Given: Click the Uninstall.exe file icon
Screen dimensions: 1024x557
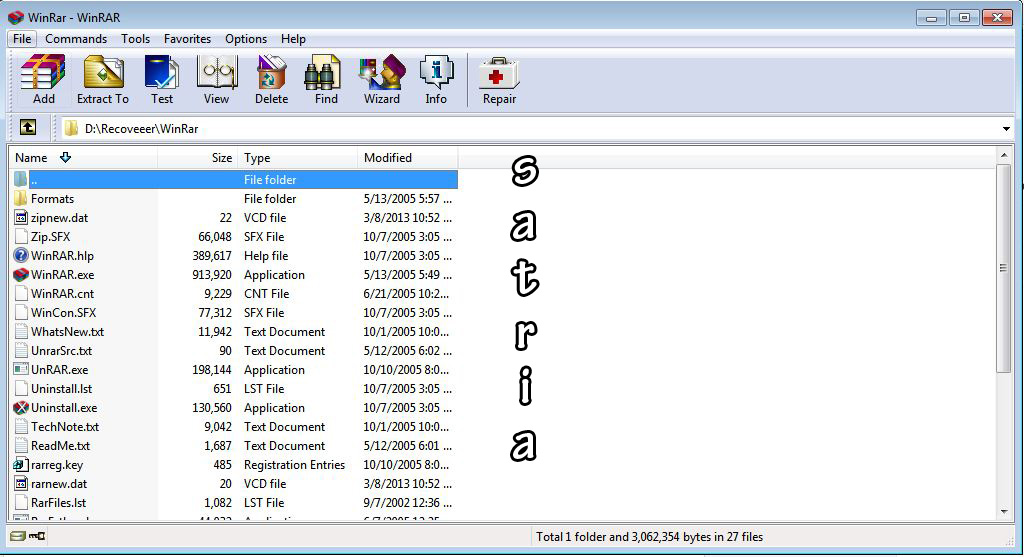Looking at the screenshot, I should click(21, 407).
